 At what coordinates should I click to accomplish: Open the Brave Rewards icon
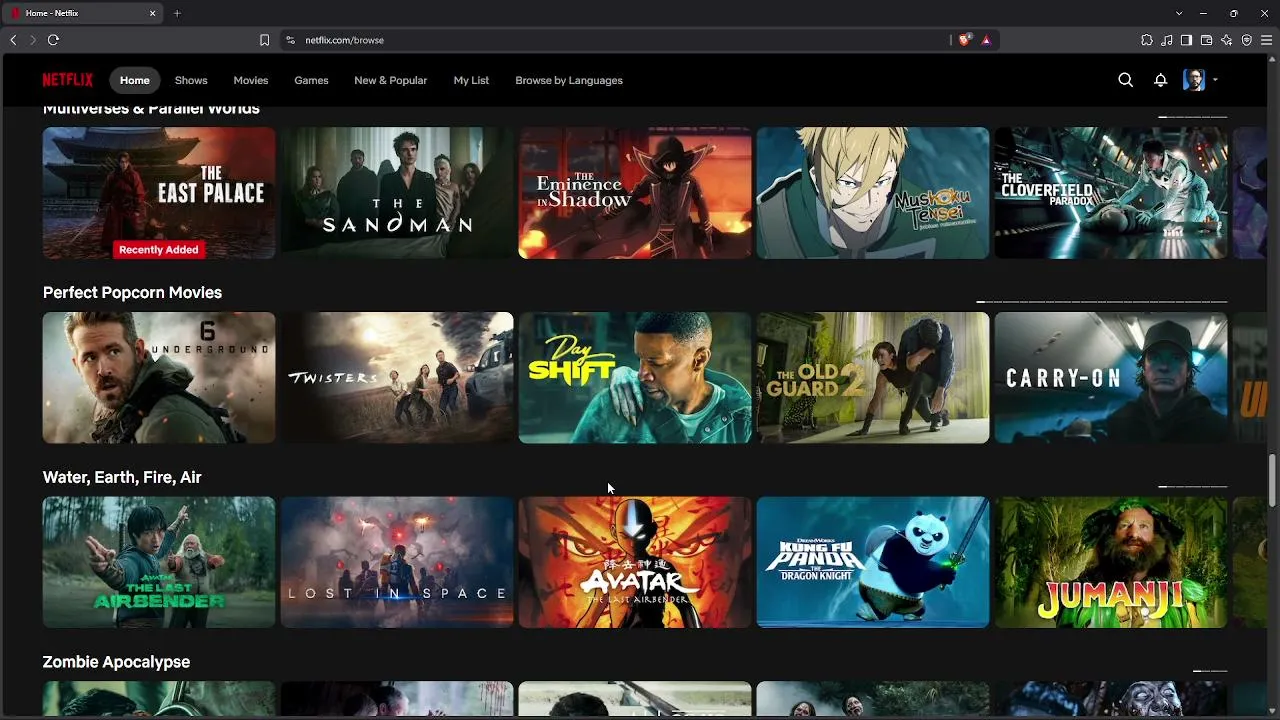click(x=986, y=40)
